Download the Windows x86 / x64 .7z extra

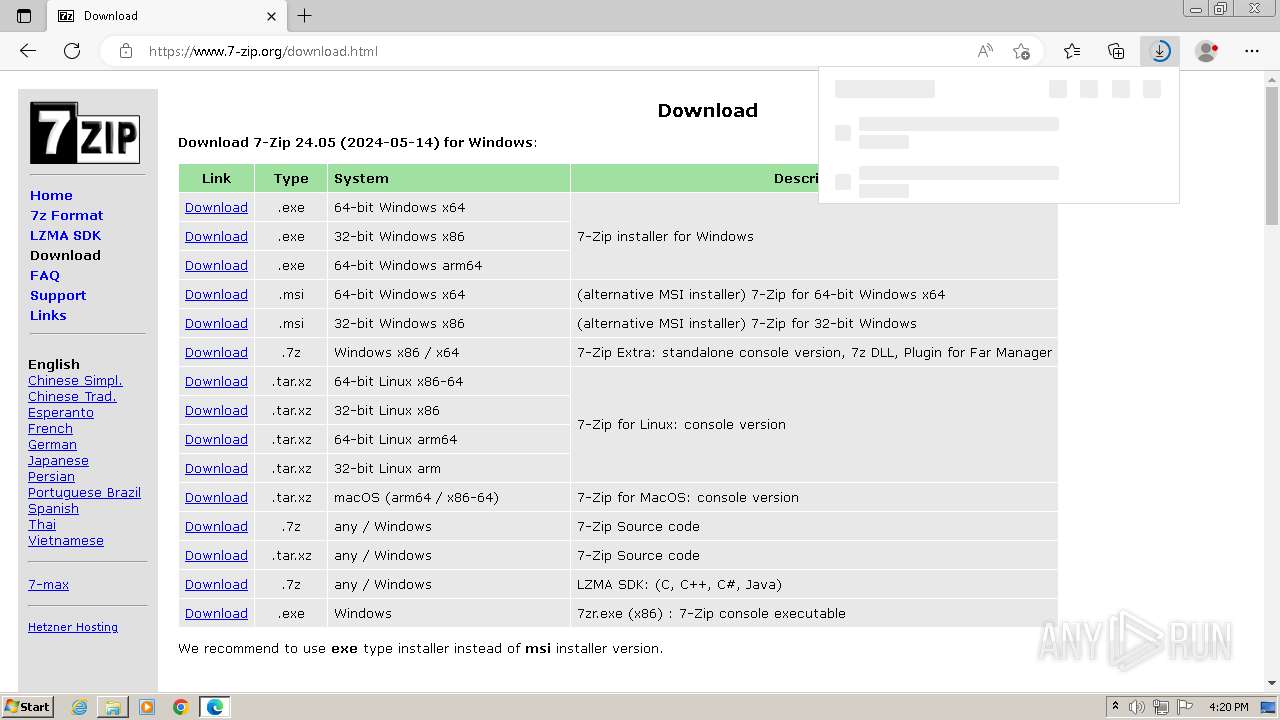[216, 352]
